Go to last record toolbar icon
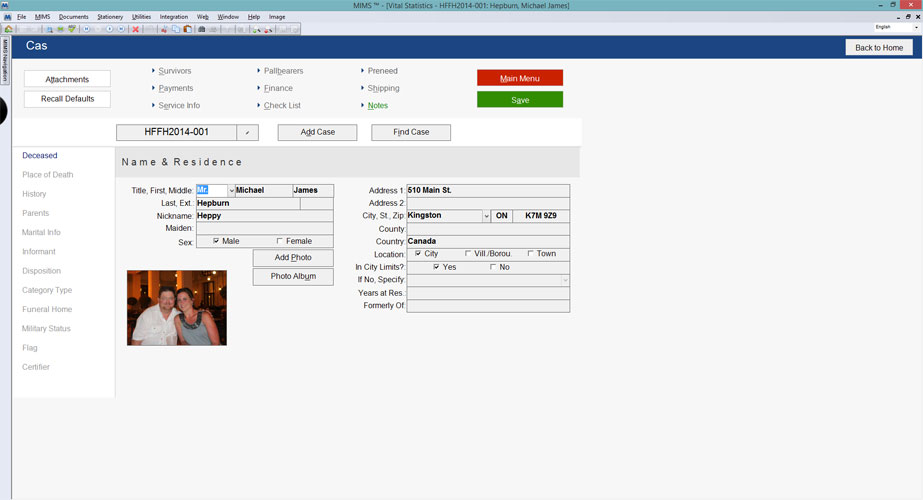 pos(121,29)
